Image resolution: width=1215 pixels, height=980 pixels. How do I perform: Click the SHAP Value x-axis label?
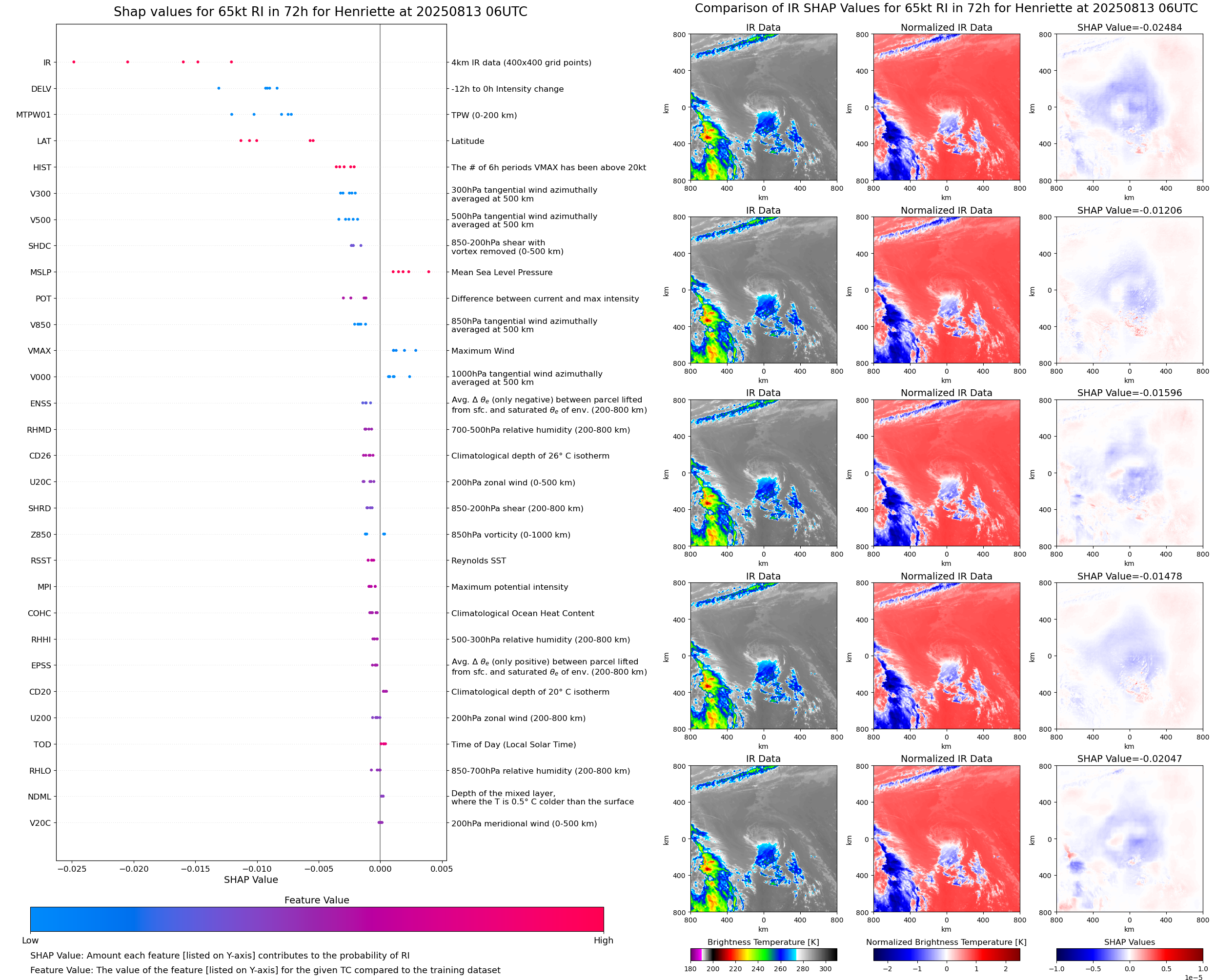click(251, 880)
